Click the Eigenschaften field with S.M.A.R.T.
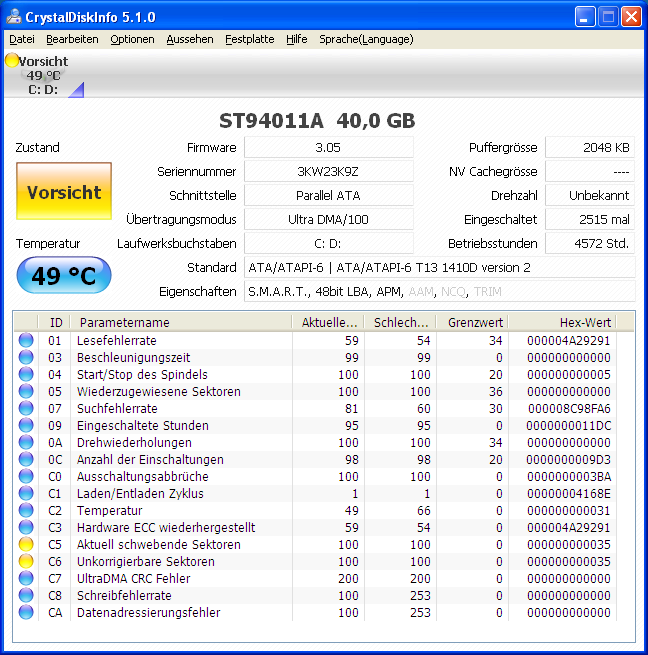Image resolution: width=648 pixels, height=655 pixels. (440, 292)
